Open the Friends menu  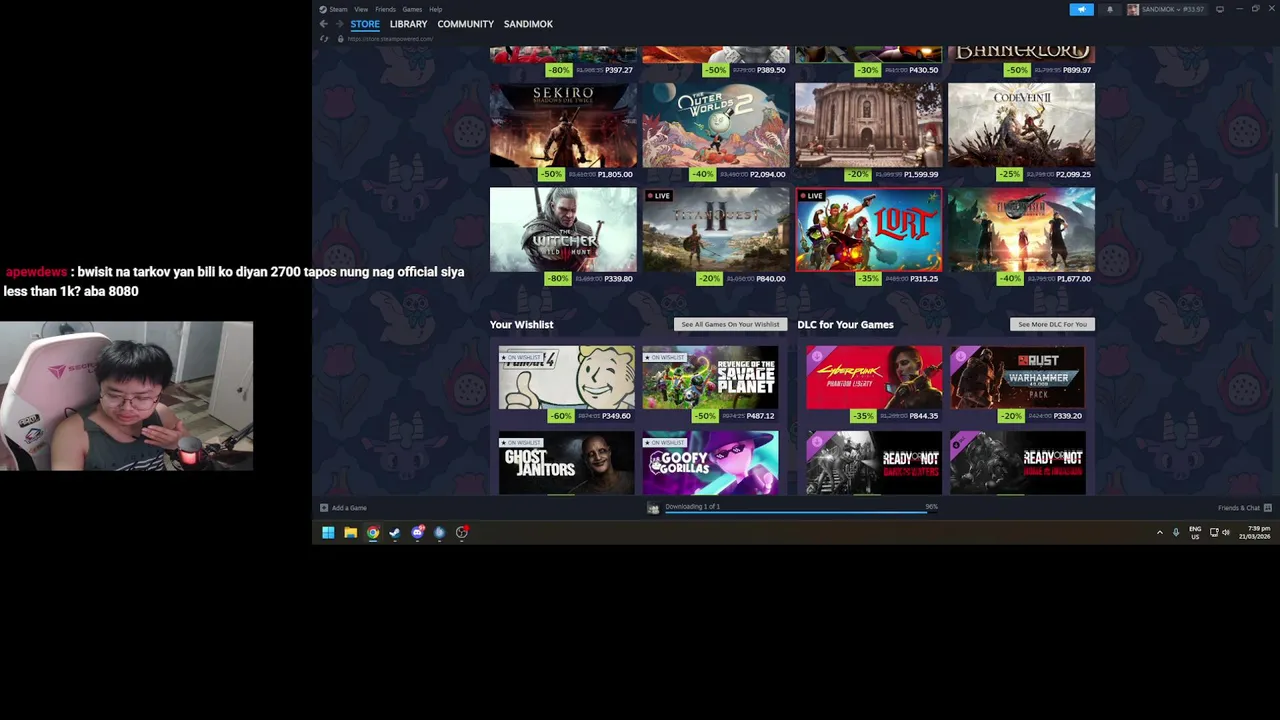[385, 9]
